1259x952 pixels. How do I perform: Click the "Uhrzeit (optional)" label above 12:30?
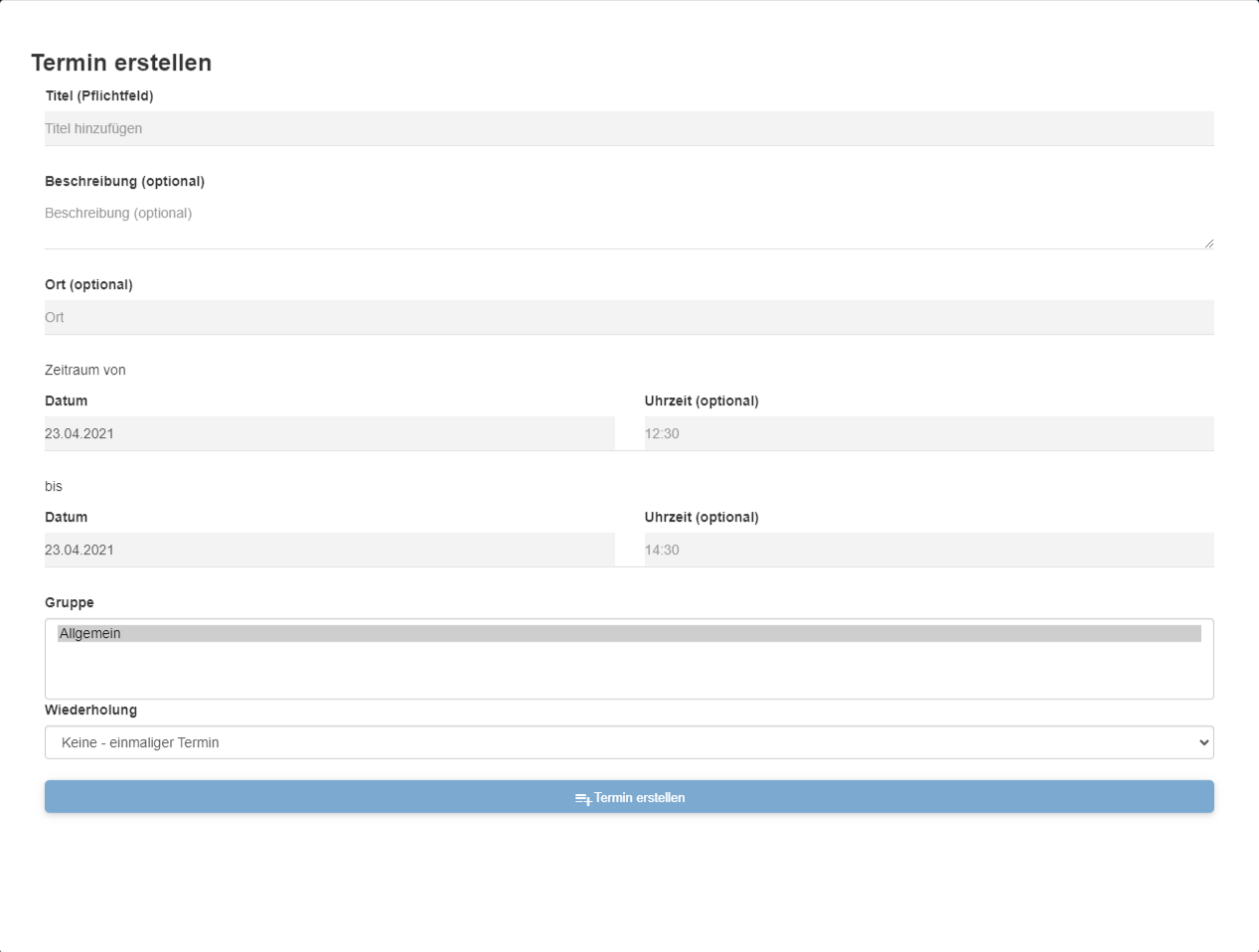click(701, 401)
